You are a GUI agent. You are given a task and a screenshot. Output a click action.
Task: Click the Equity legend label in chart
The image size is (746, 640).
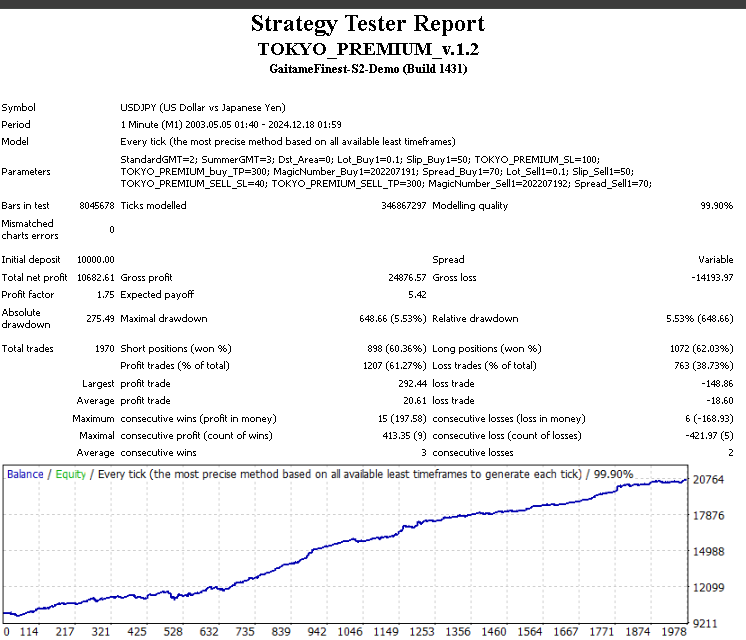[x=68, y=474]
